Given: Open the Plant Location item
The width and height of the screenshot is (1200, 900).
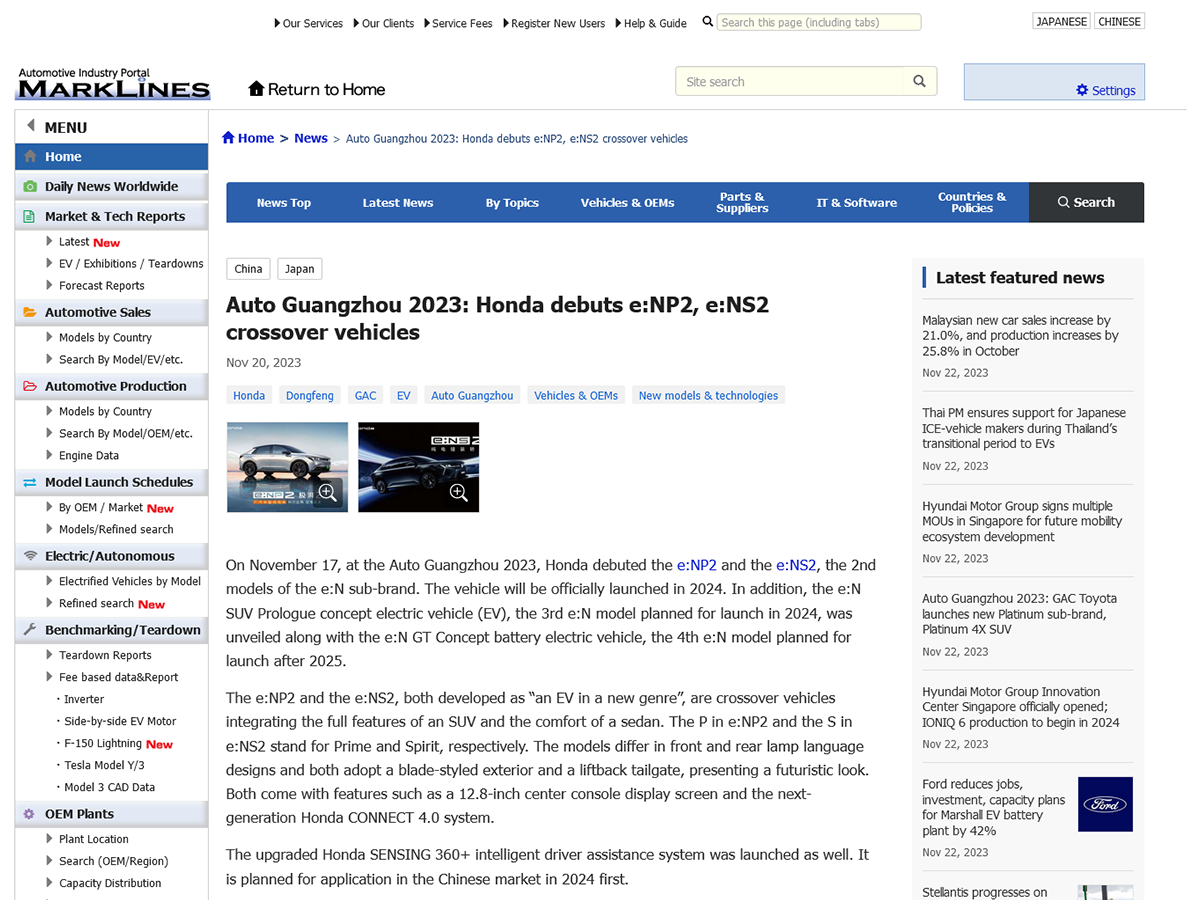Looking at the screenshot, I should pyautogui.click(x=94, y=840).
